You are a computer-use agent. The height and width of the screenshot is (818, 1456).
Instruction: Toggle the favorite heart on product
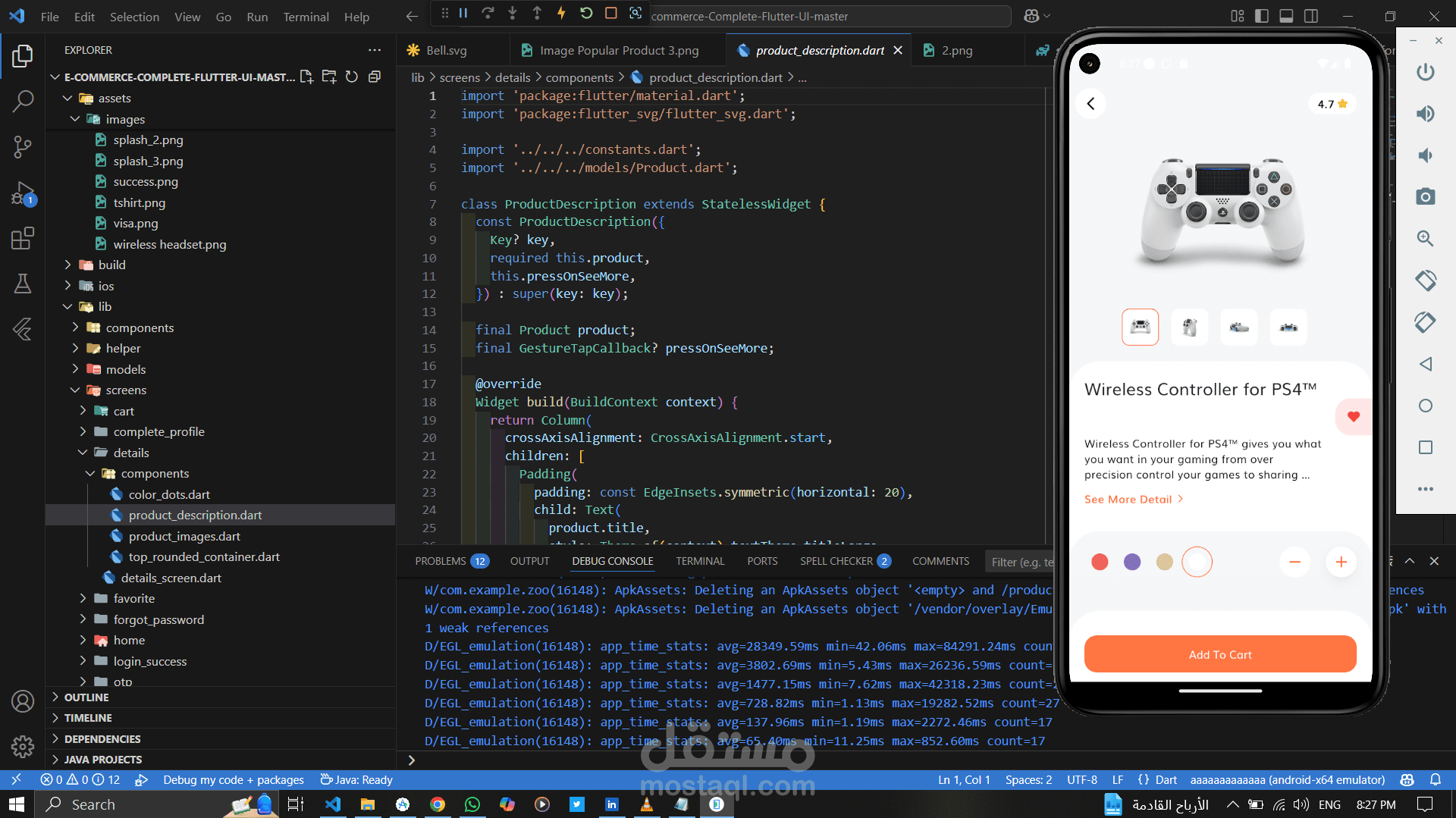coord(1354,416)
